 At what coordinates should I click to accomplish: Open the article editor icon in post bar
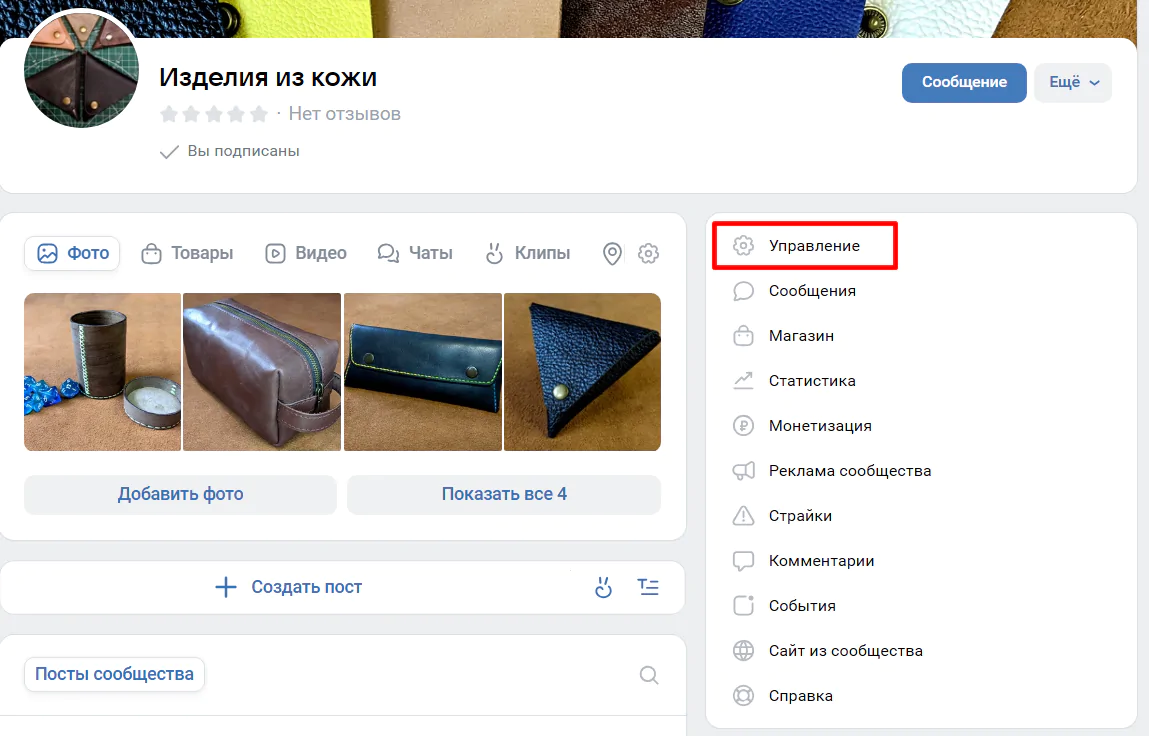click(649, 587)
